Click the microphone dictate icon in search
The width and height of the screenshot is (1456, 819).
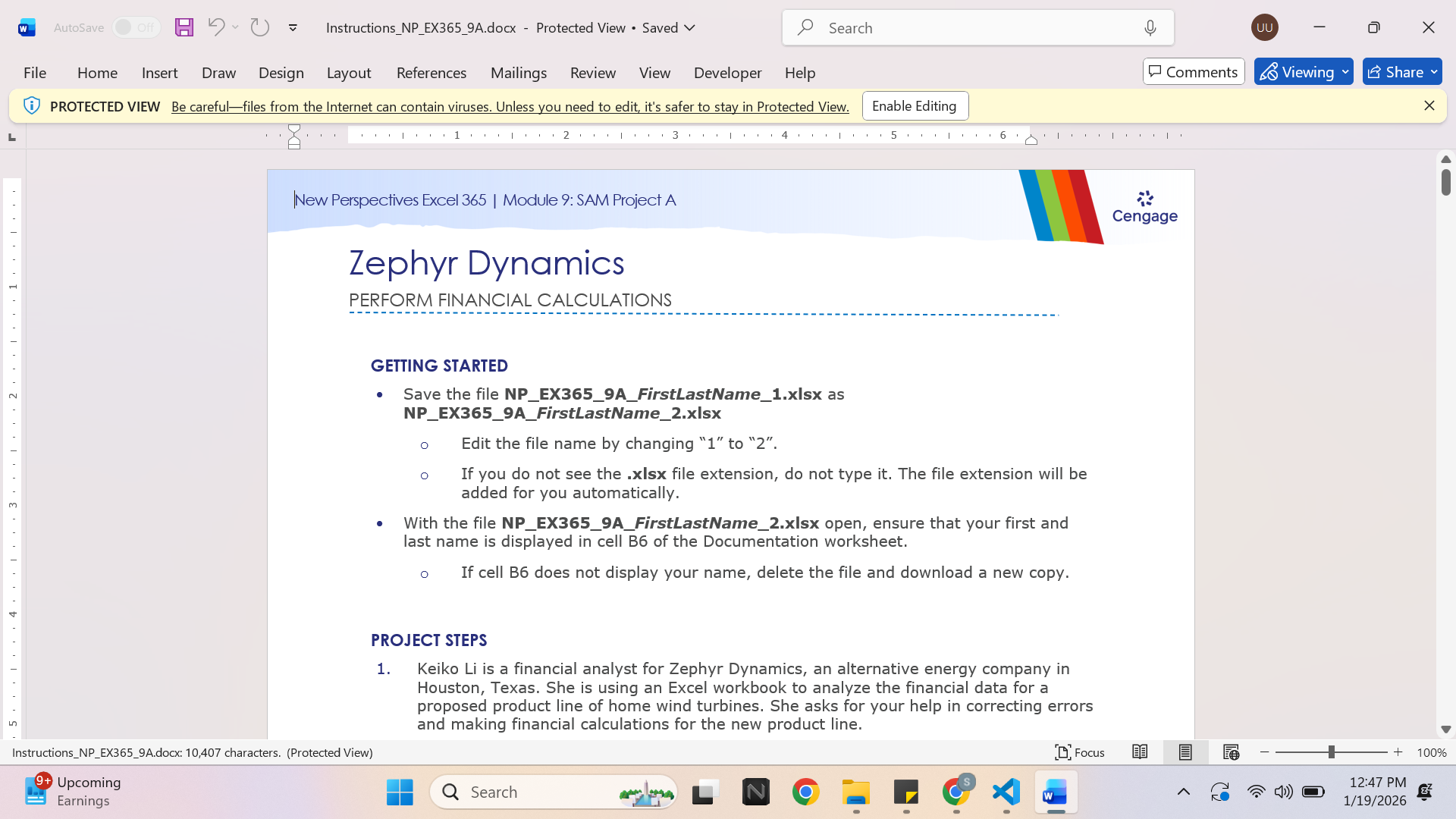click(1150, 28)
